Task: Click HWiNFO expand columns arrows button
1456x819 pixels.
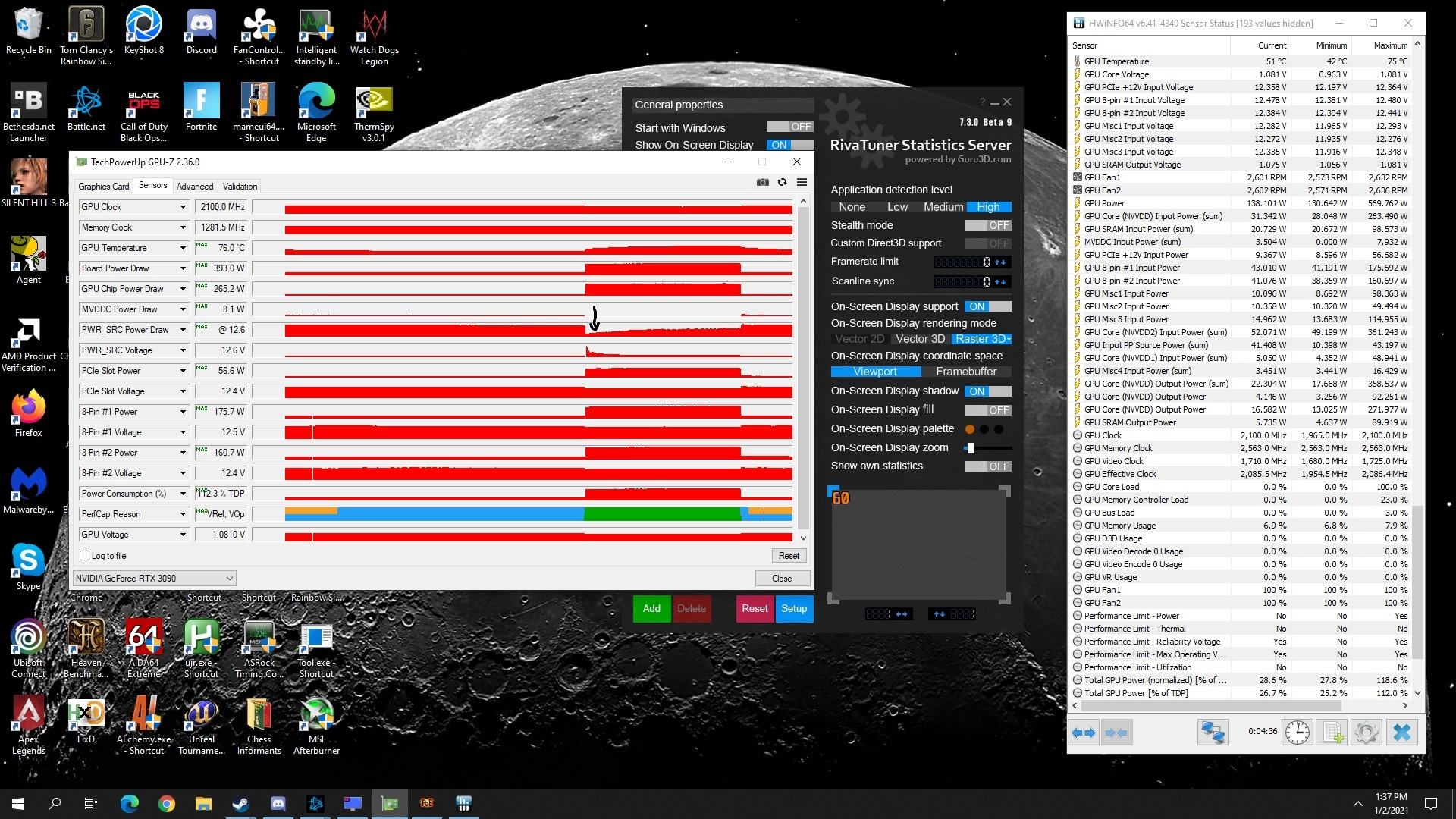Action: [1084, 733]
